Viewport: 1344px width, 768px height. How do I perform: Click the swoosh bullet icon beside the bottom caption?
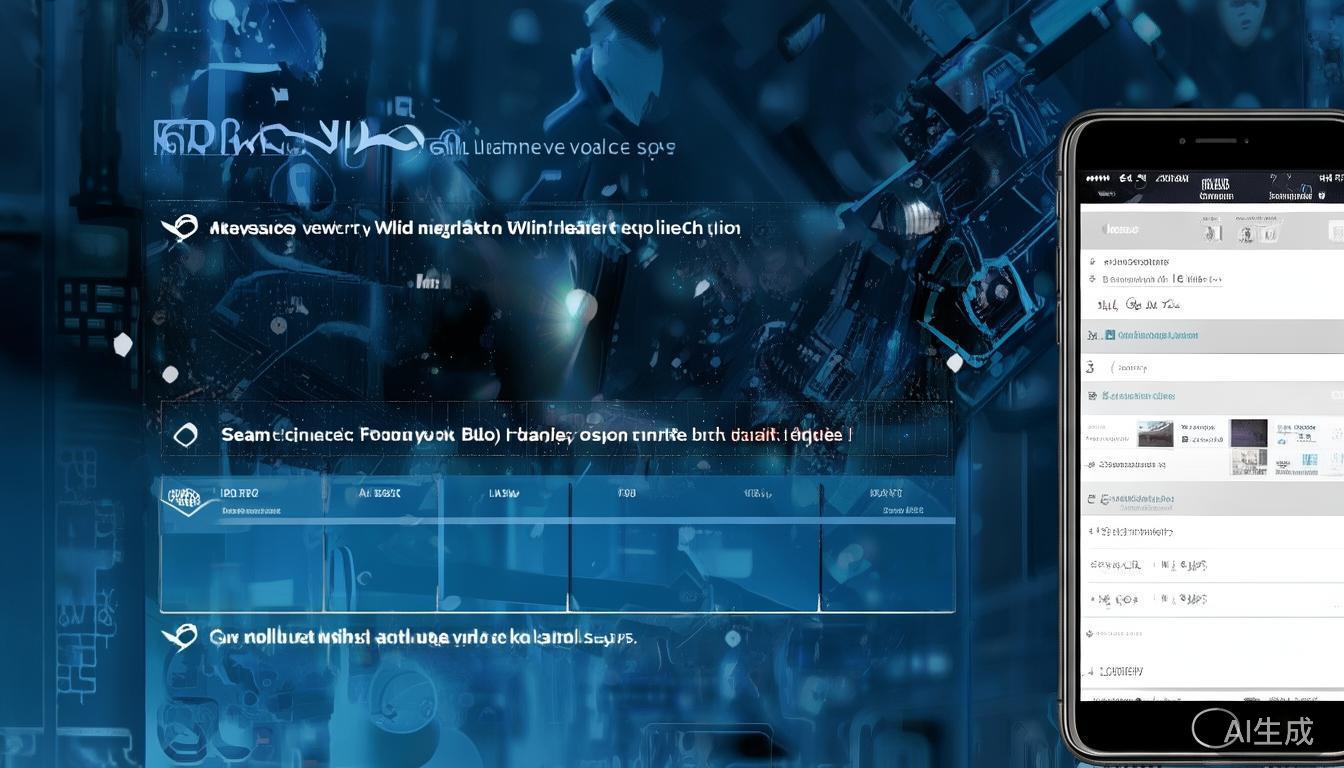tap(180, 636)
